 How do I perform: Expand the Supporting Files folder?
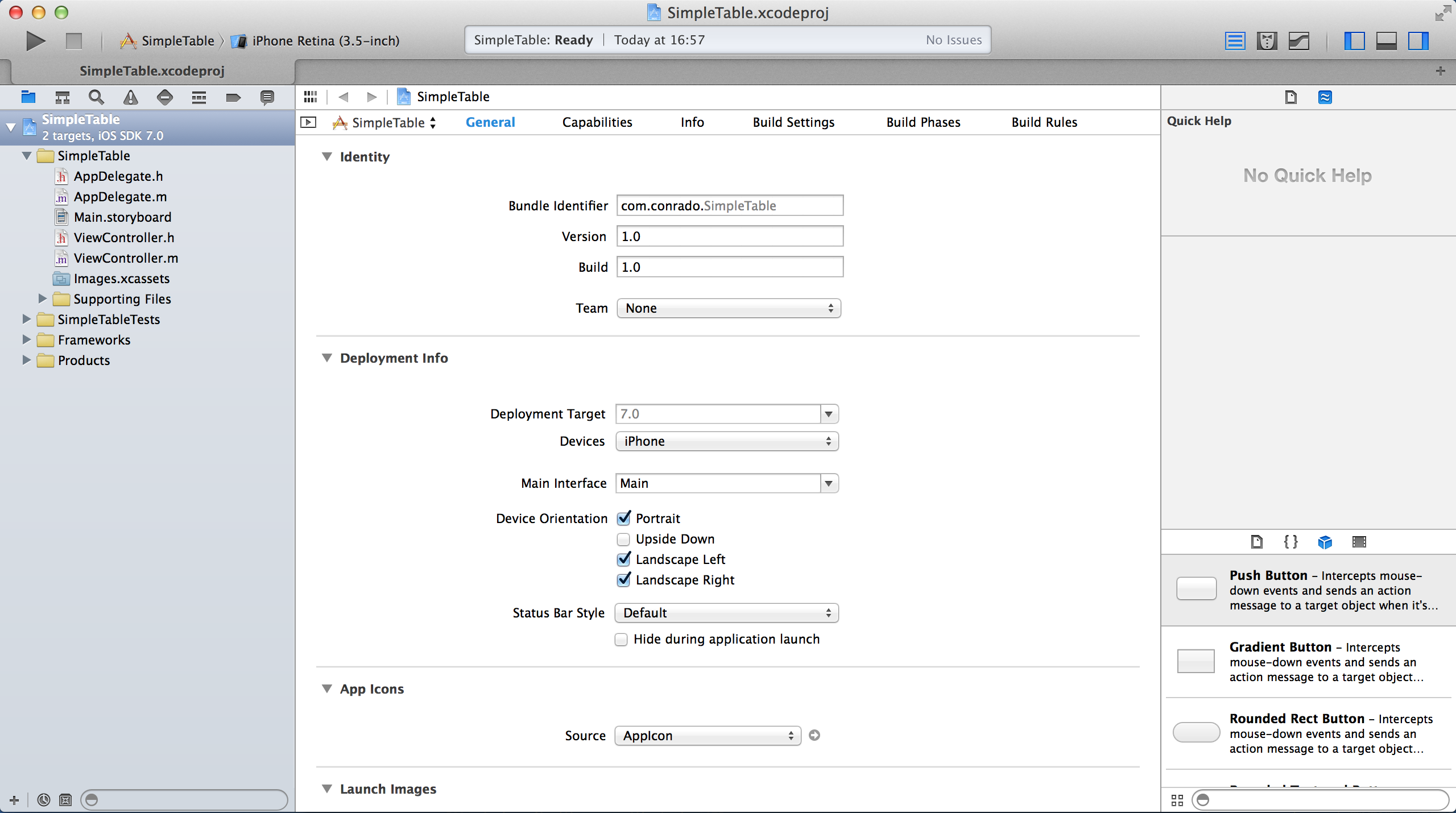pos(42,298)
